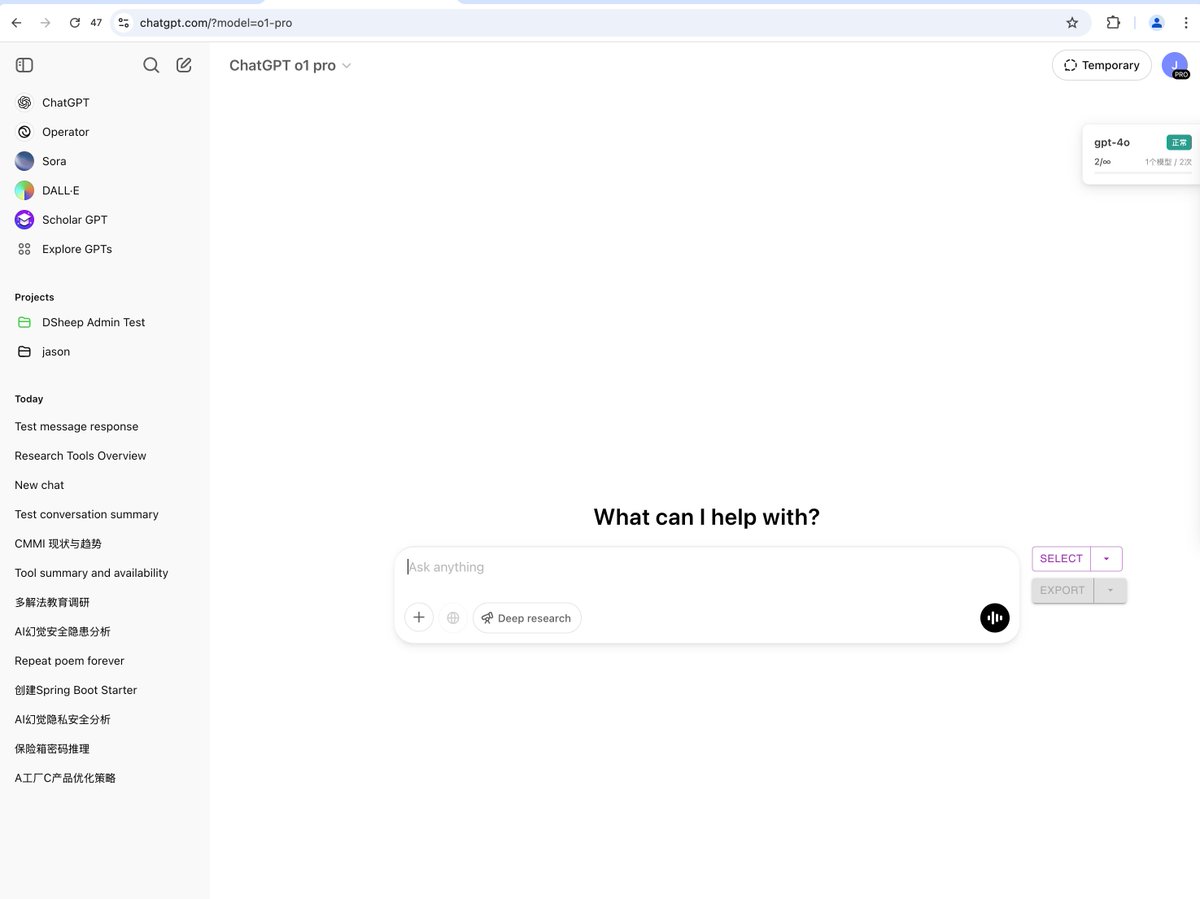1200x899 pixels.
Task: Open ChatGPT item in sidebar
Action: 105,103
